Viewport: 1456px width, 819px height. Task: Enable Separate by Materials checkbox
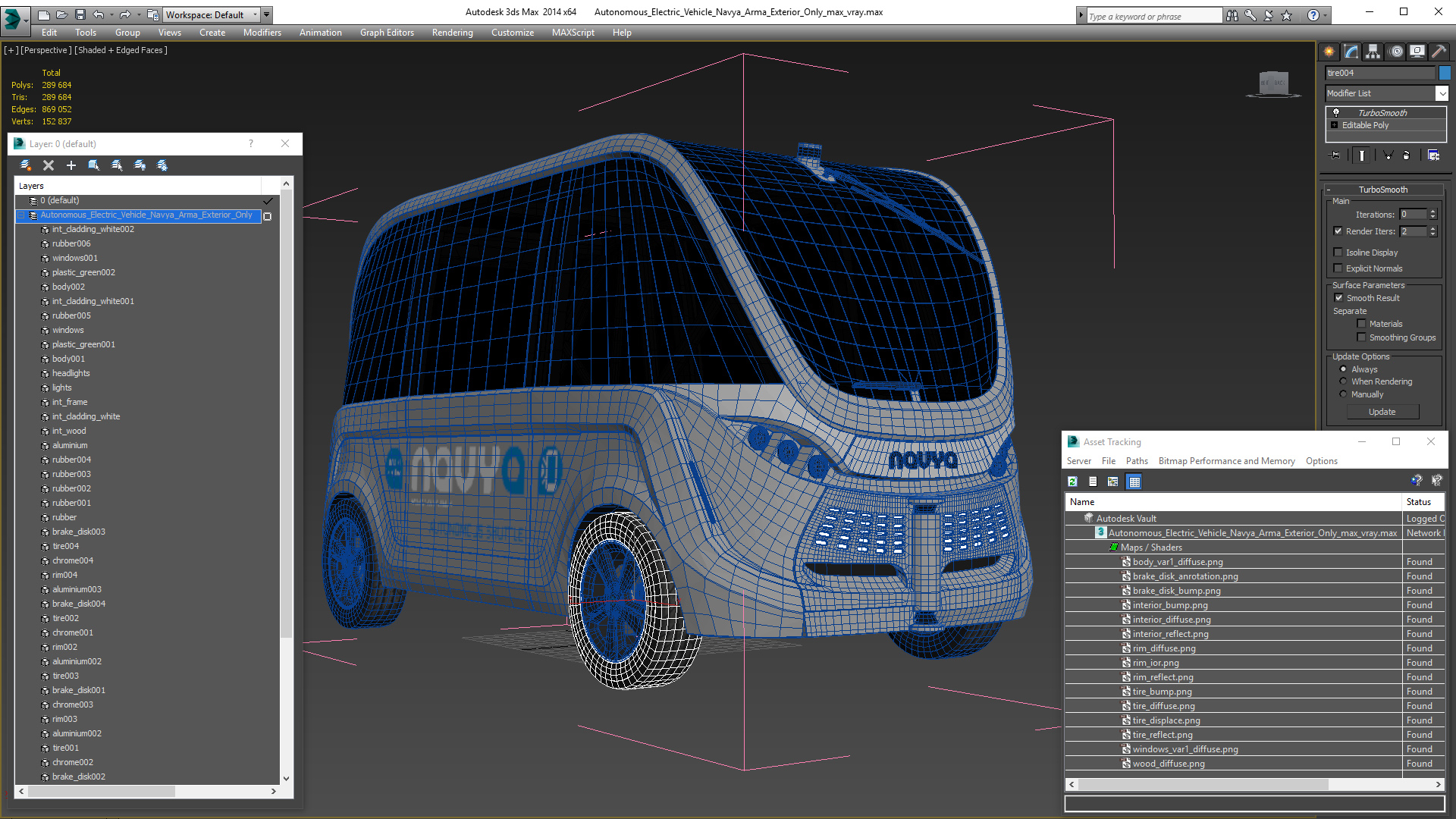click(x=1361, y=324)
